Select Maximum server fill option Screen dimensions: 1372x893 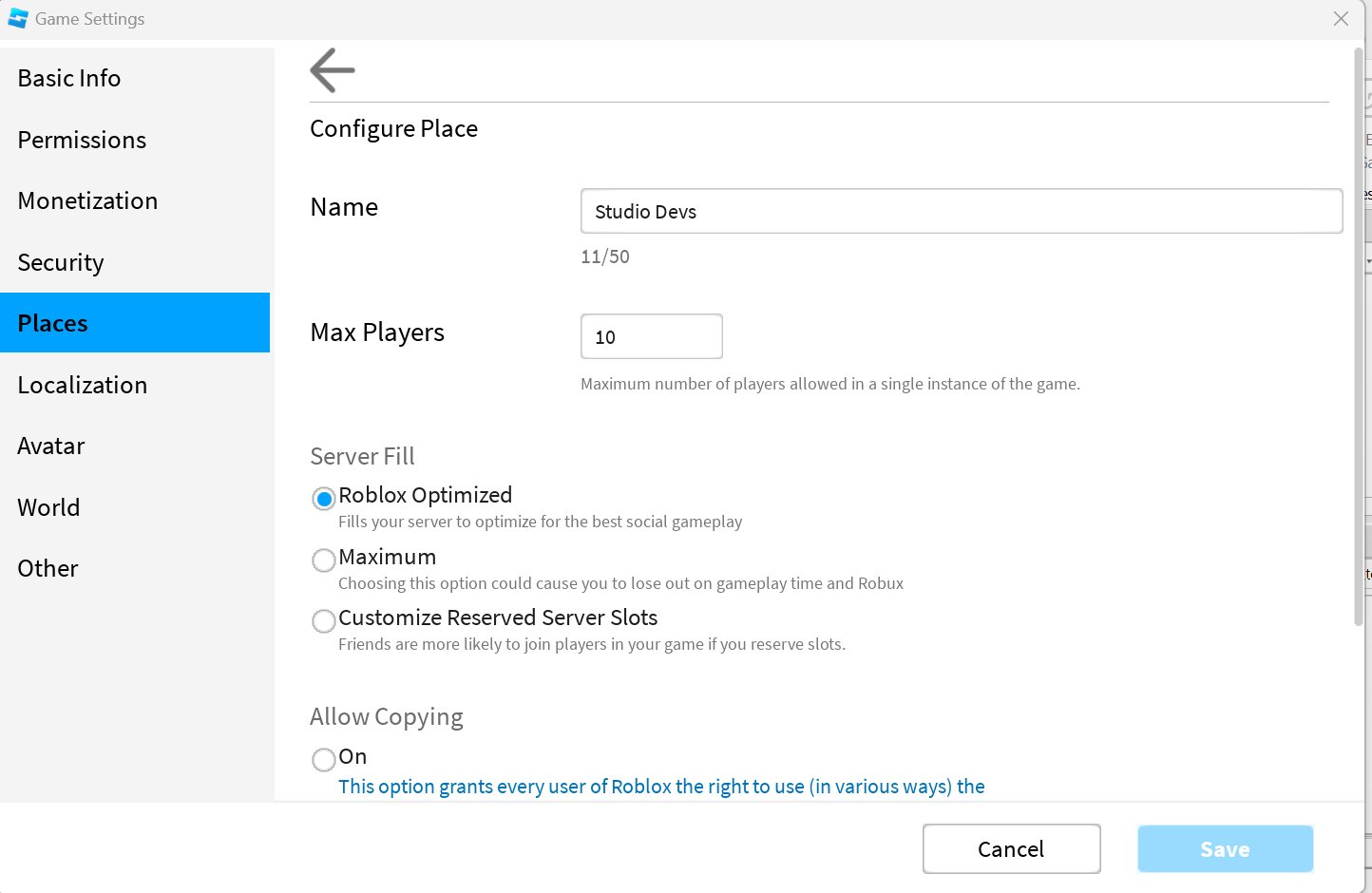point(324,560)
